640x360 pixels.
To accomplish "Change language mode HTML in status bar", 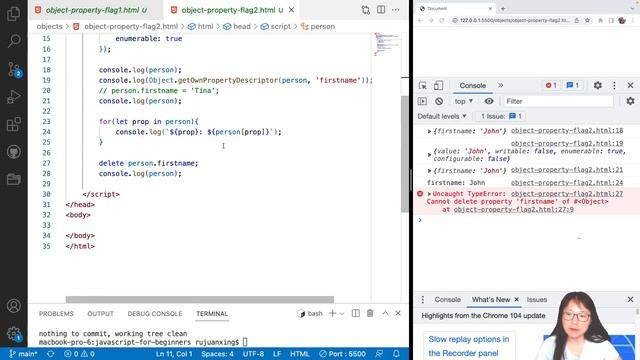I will (300, 354).
